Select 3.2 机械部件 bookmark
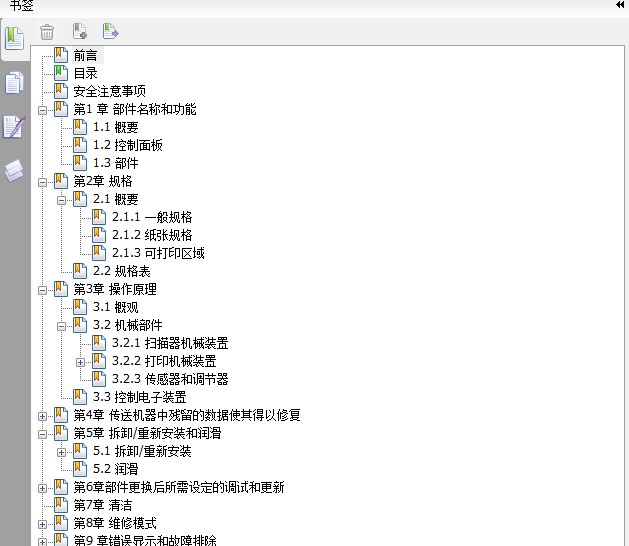The image size is (629, 546). coord(128,325)
